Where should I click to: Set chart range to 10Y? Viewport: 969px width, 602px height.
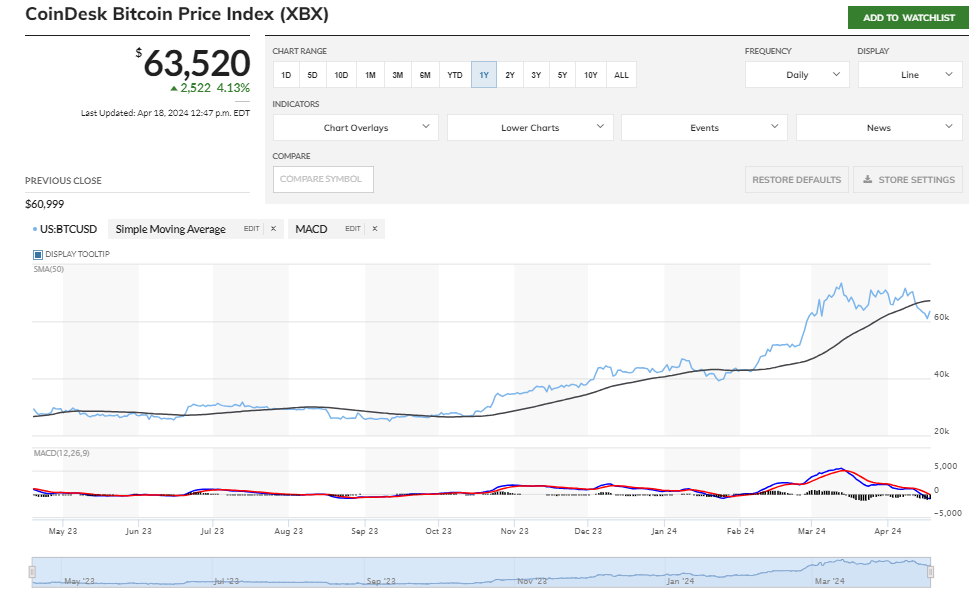(x=591, y=75)
